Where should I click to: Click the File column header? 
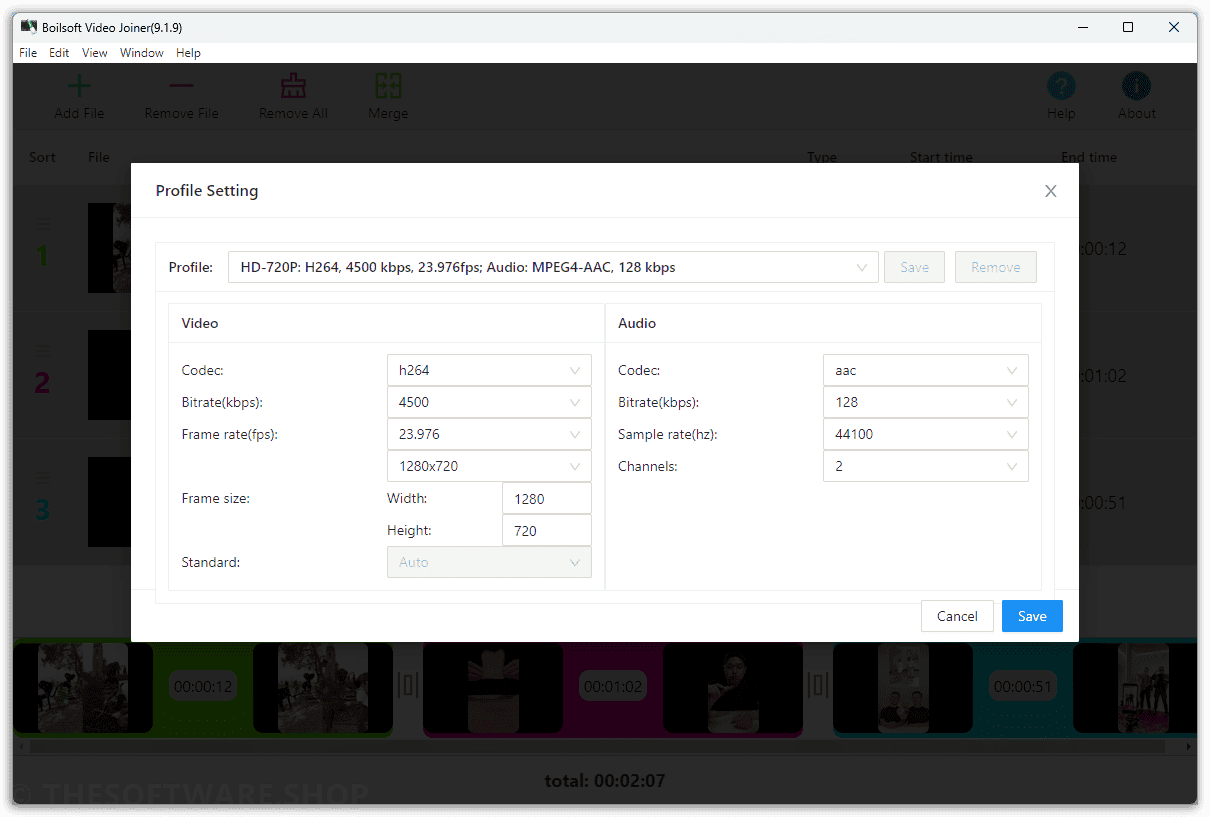tap(99, 157)
